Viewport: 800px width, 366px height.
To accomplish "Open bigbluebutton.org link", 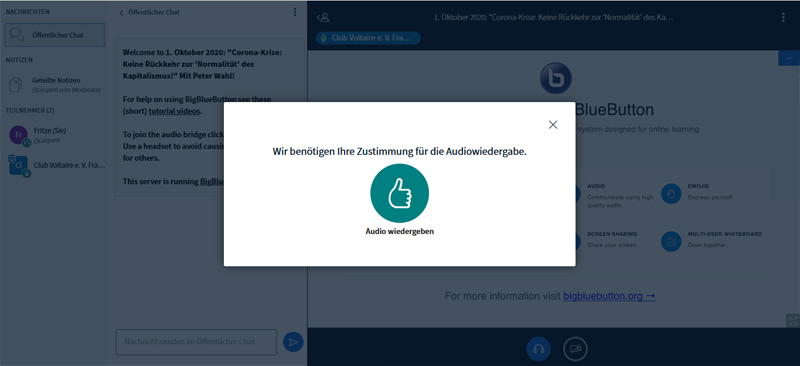I will (x=609, y=296).
